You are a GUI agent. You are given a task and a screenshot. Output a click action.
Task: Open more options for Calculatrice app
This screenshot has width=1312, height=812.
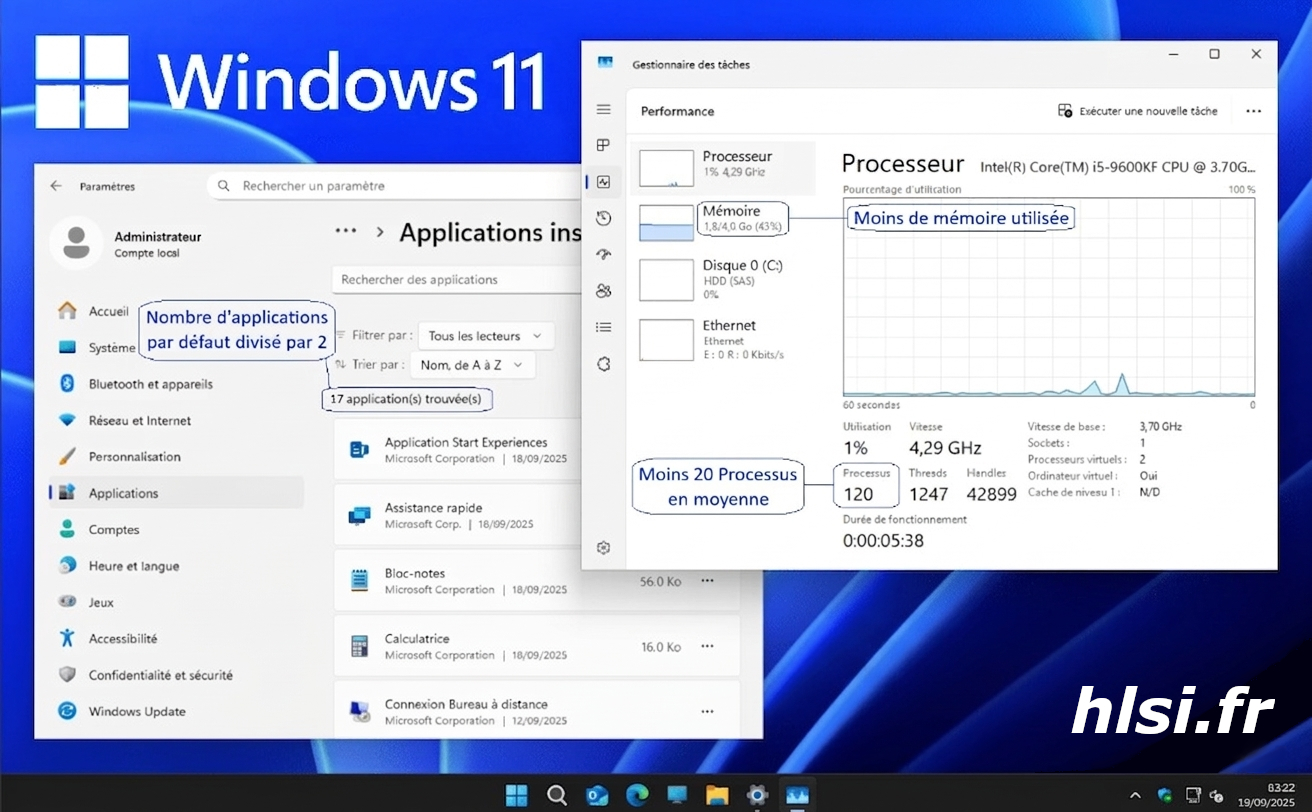(707, 647)
